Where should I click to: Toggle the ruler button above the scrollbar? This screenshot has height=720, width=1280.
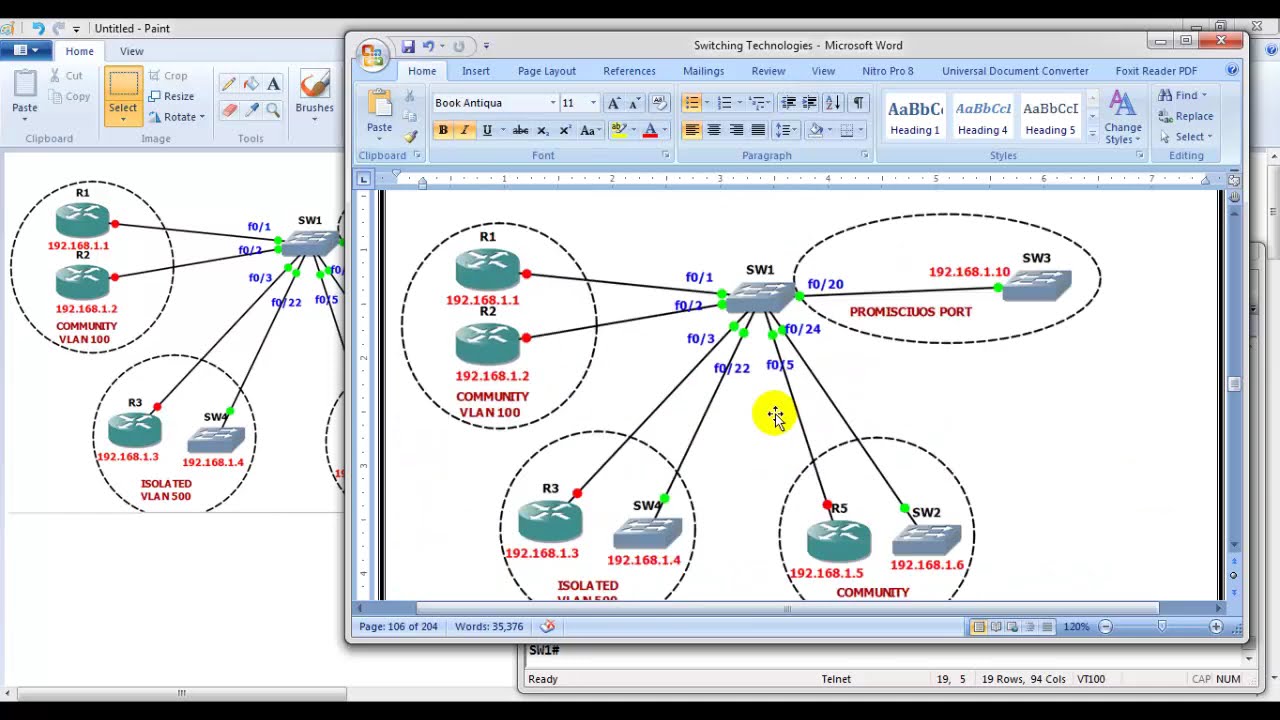point(1234,180)
